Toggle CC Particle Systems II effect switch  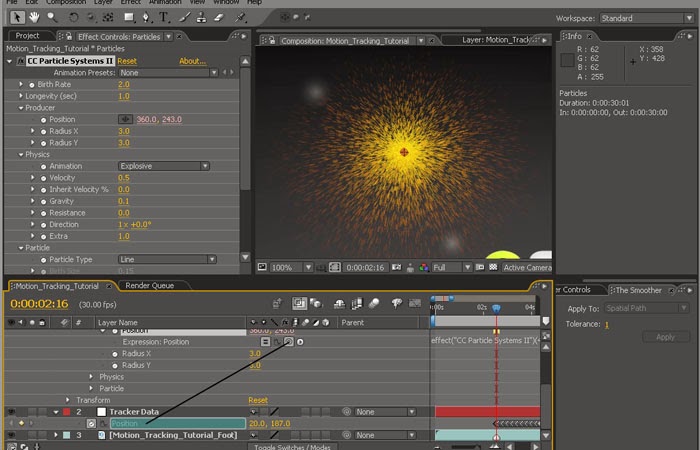(x=20, y=61)
